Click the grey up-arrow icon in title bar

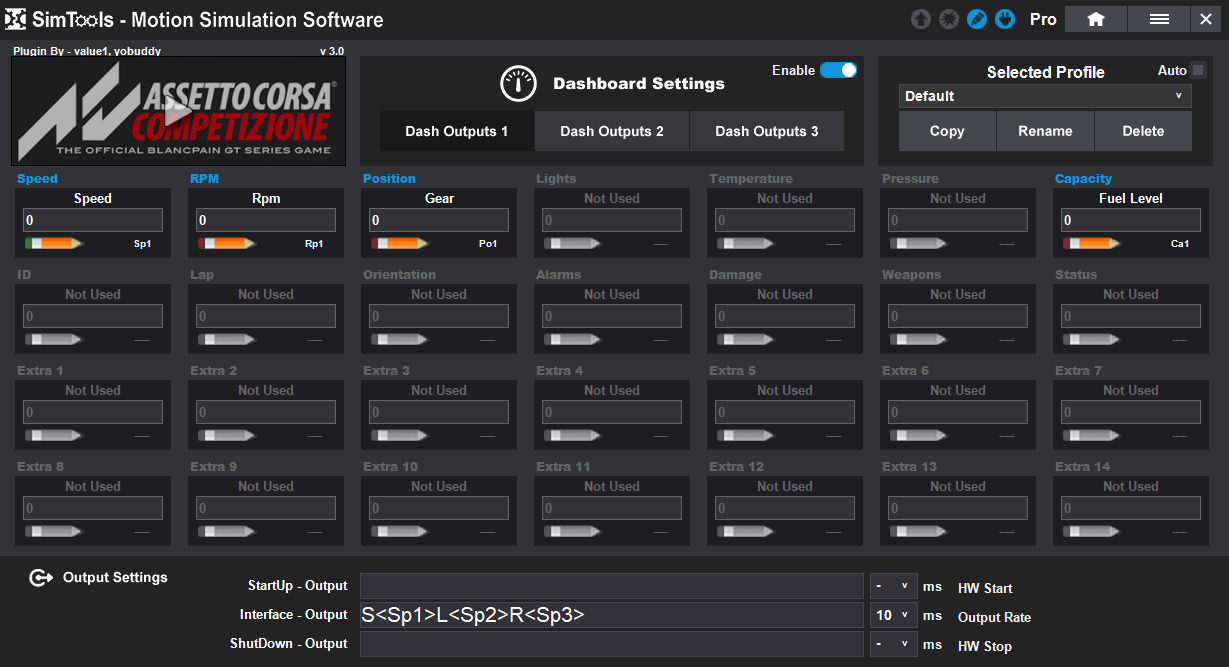pyautogui.click(x=920, y=19)
